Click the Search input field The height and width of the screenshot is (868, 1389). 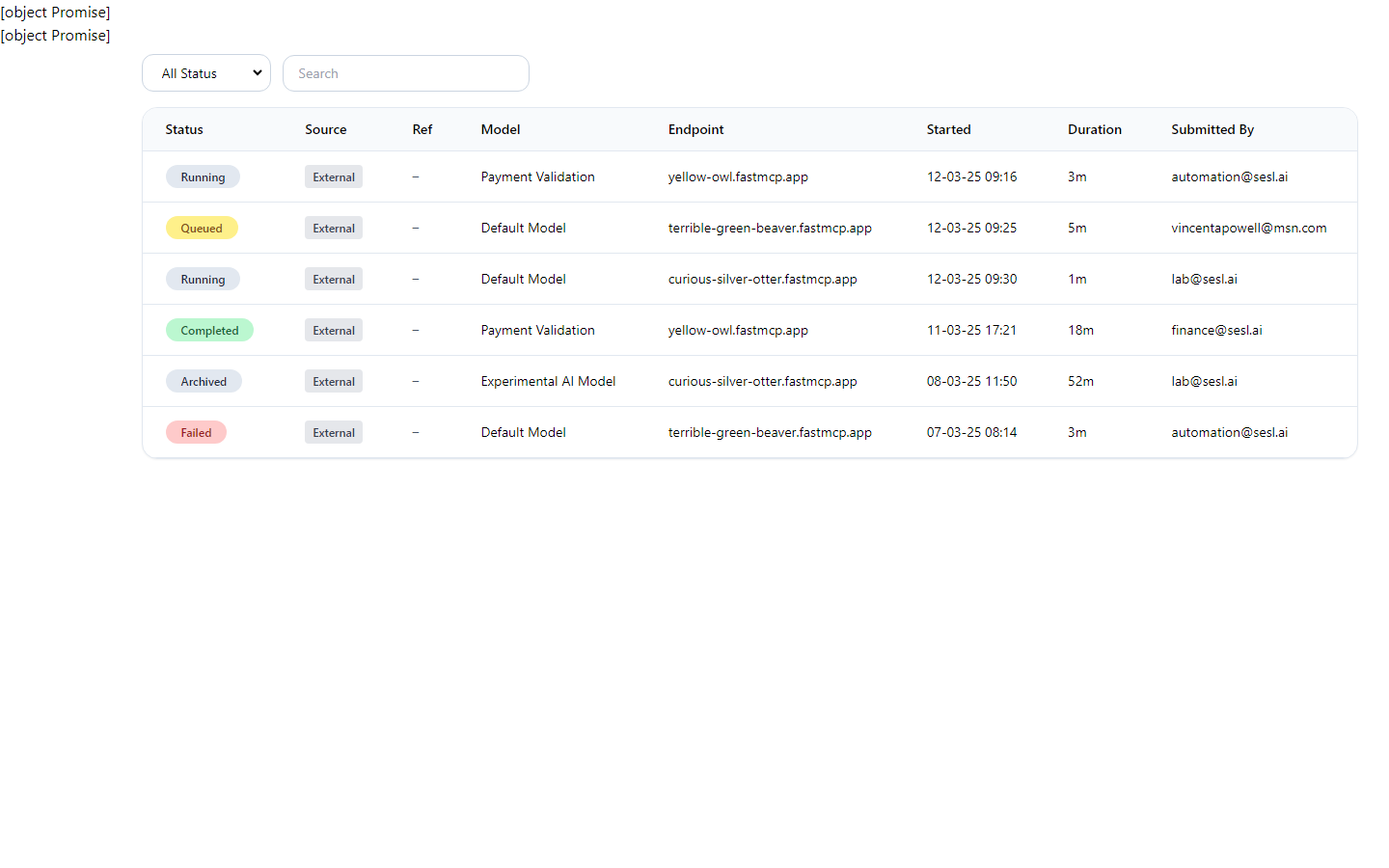(405, 73)
